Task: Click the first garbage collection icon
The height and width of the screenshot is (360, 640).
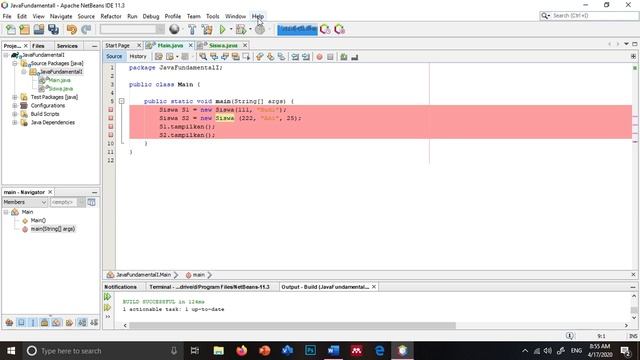Action: 325,29
